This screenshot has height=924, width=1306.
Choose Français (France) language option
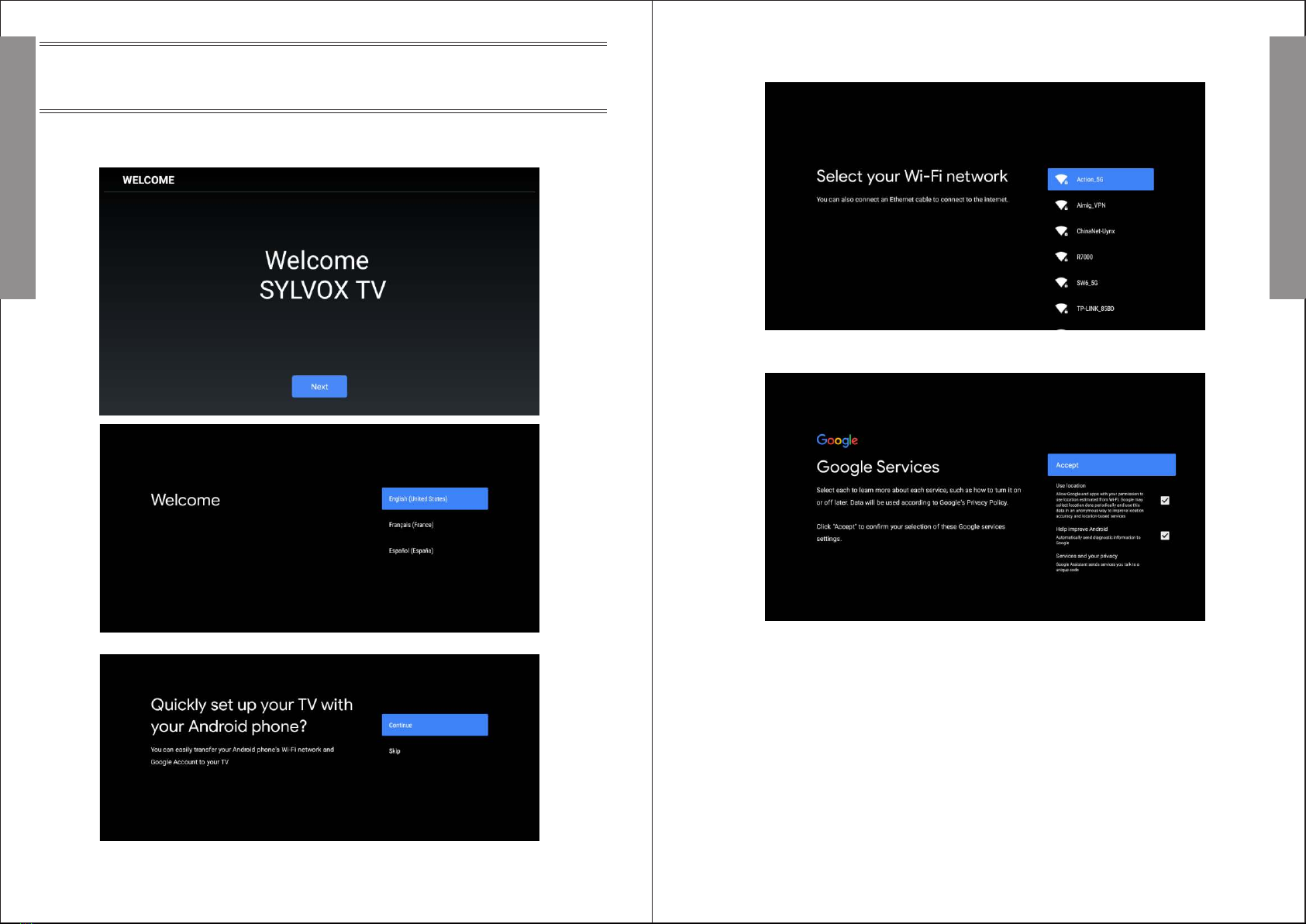tap(411, 525)
